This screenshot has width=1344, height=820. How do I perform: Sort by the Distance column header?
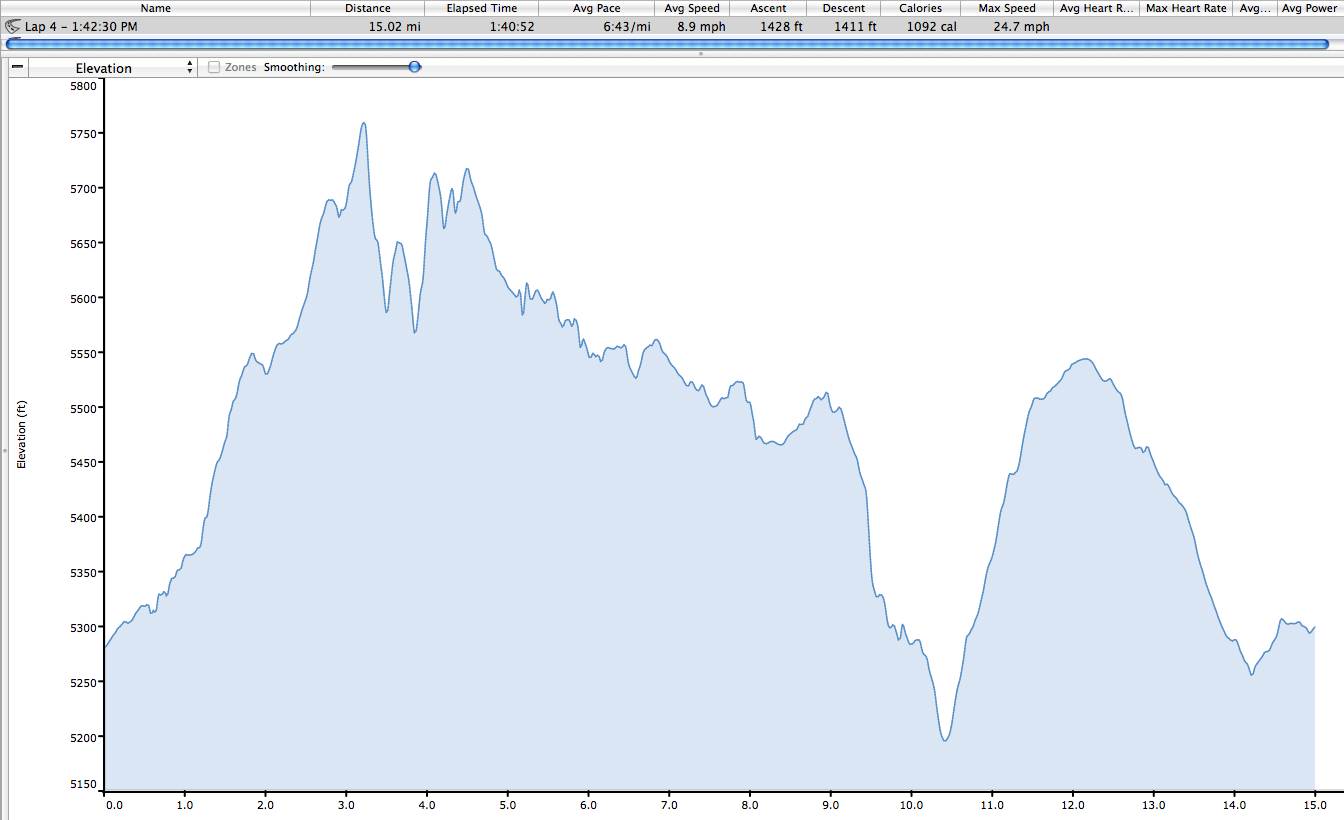coord(367,8)
